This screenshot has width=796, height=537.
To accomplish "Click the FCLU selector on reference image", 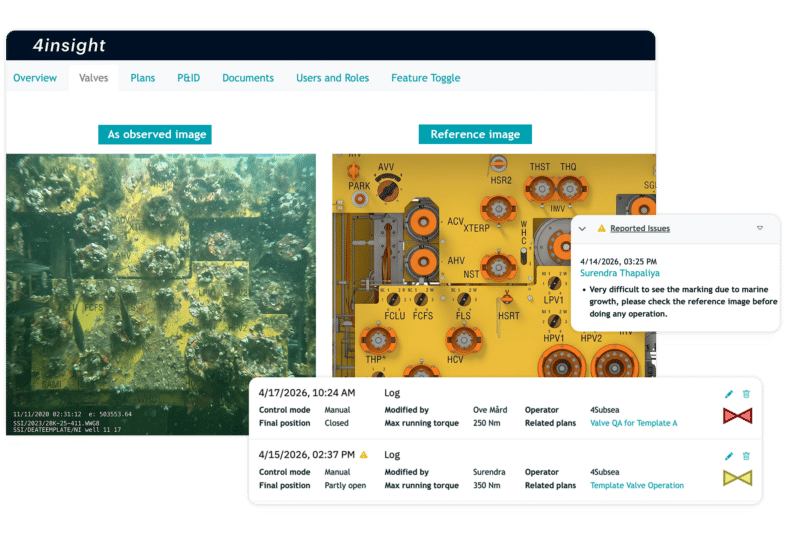I will pos(393,299).
